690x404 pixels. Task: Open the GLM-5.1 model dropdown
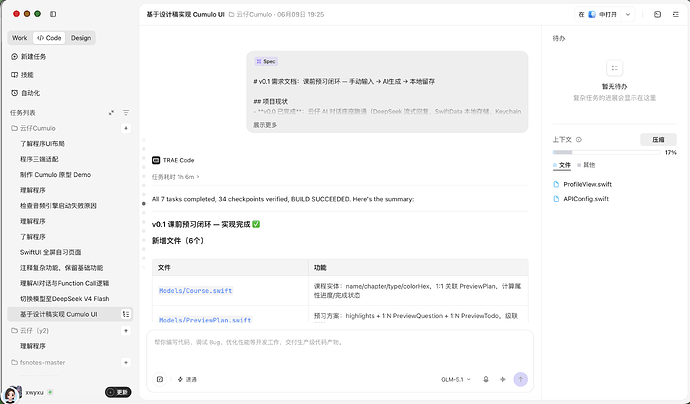(455, 379)
